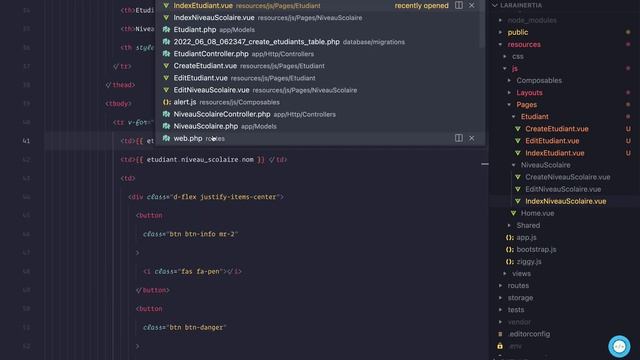
Task: Collapse the LARAINERTIA explorer section
Action: pyautogui.click(x=495, y=5)
